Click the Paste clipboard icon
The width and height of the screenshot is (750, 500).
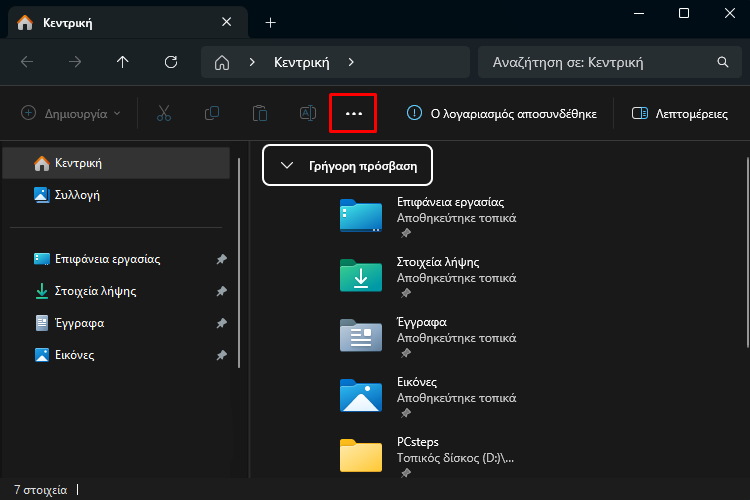tap(260, 113)
